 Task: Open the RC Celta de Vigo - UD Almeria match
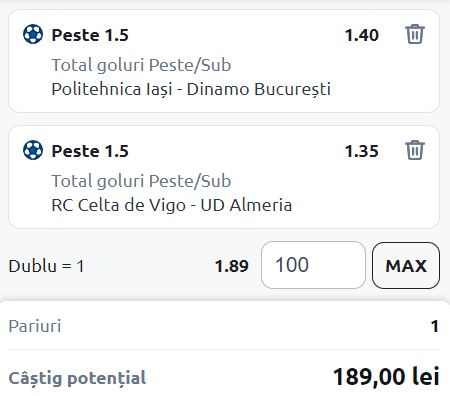(172, 205)
